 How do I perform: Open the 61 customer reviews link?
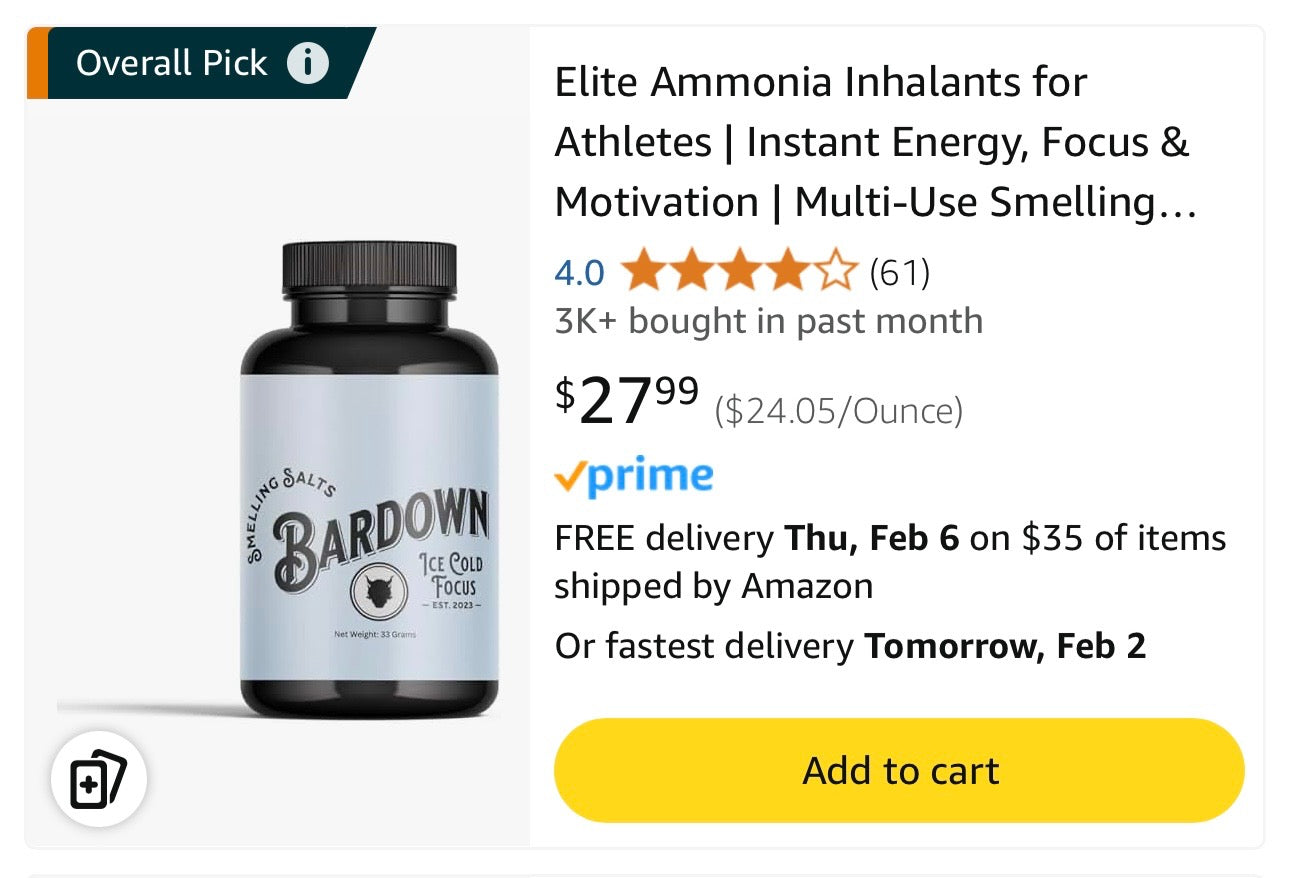(900, 272)
